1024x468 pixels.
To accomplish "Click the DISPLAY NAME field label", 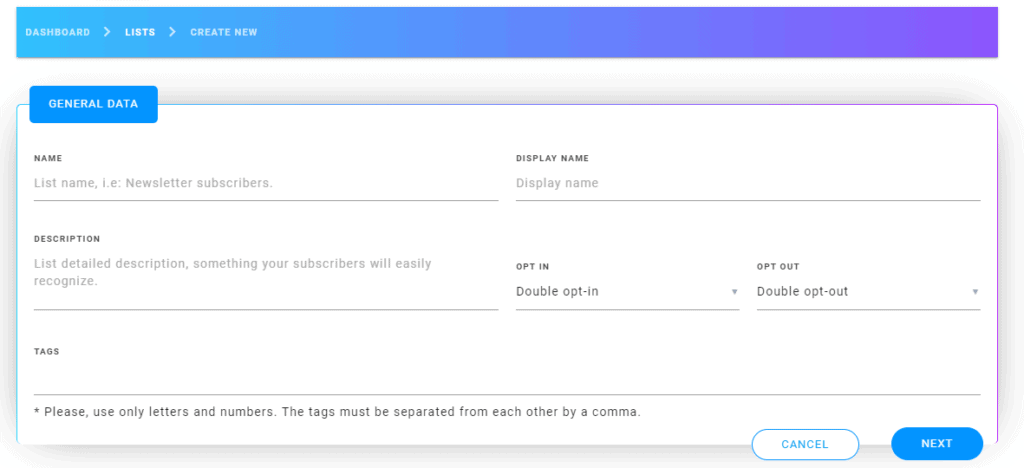I will click(x=552, y=158).
